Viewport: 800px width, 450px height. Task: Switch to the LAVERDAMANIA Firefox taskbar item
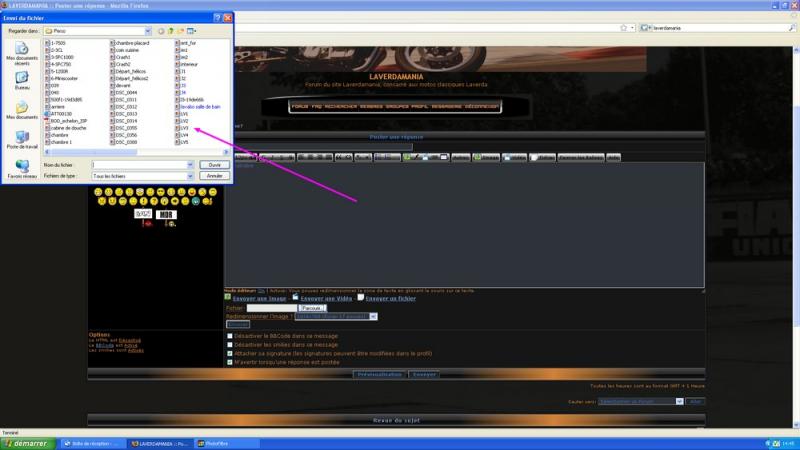pos(160,444)
